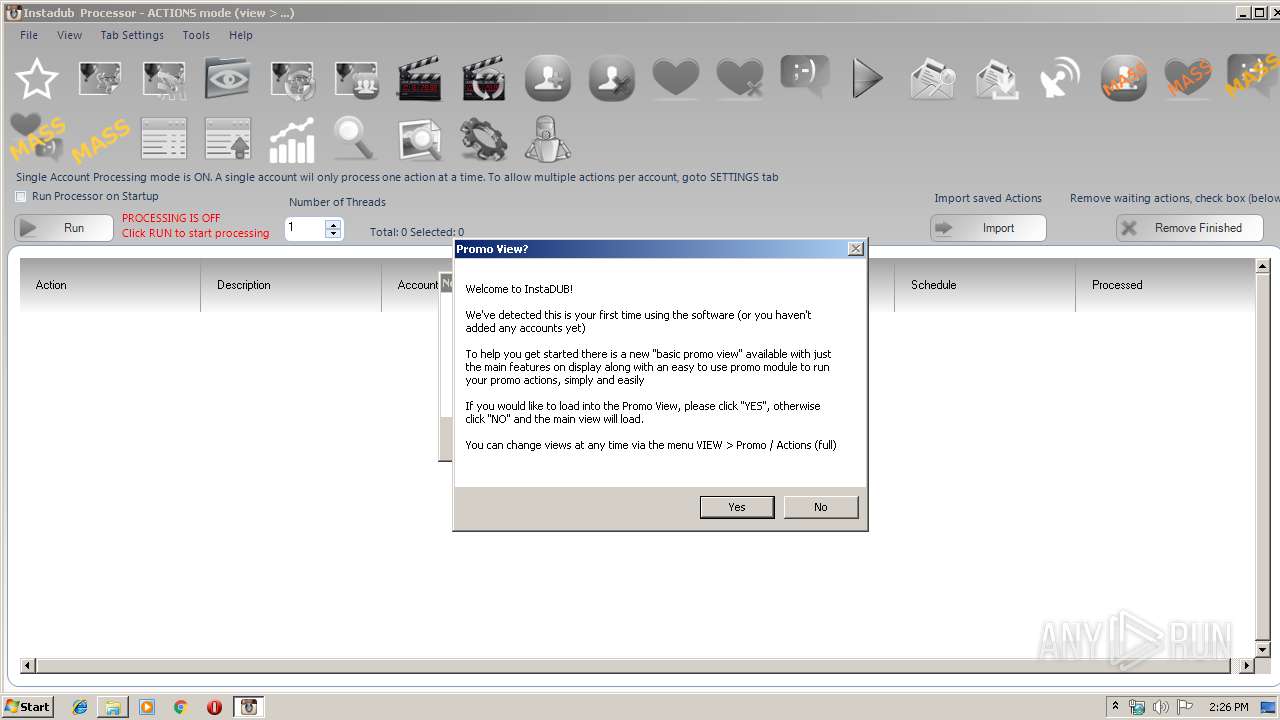Image resolution: width=1280 pixels, height=720 pixels.
Task: Click the horizontal scrollbar right arrow
Action: click(1247, 665)
